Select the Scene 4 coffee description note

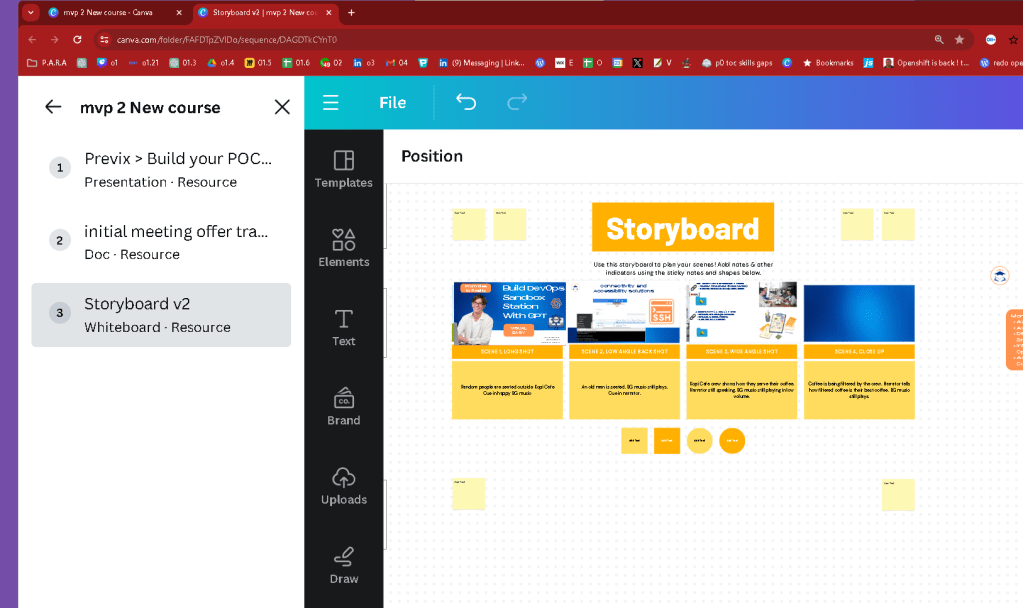(859, 390)
